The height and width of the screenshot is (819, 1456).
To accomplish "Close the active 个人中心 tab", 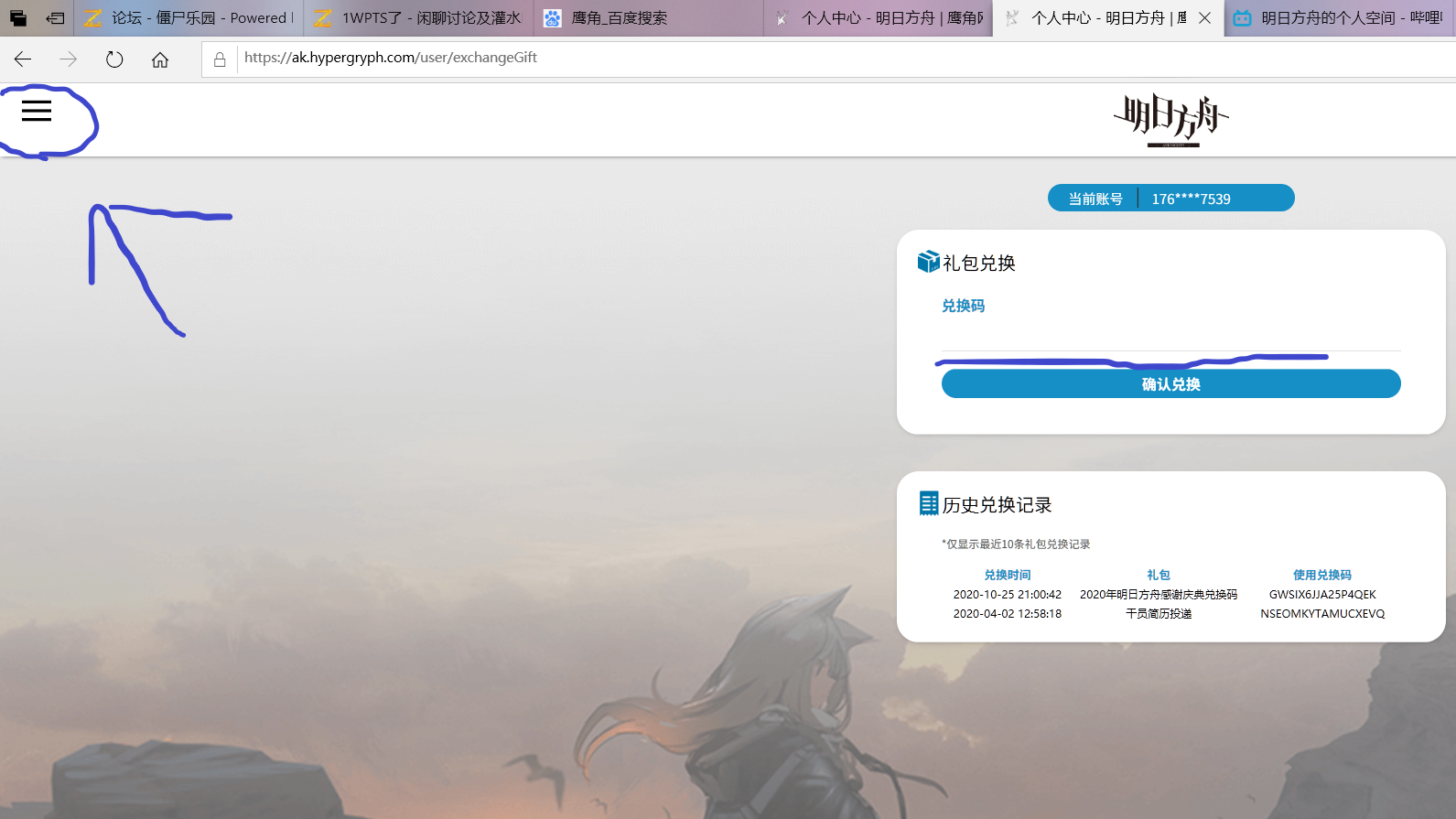I will 1204,18.
